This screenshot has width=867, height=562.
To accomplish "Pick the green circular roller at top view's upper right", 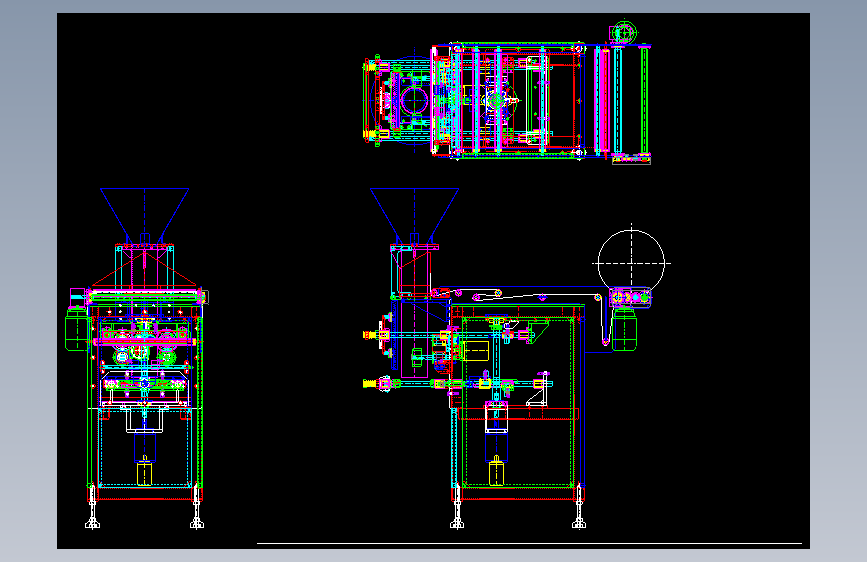I will pos(624,32).
